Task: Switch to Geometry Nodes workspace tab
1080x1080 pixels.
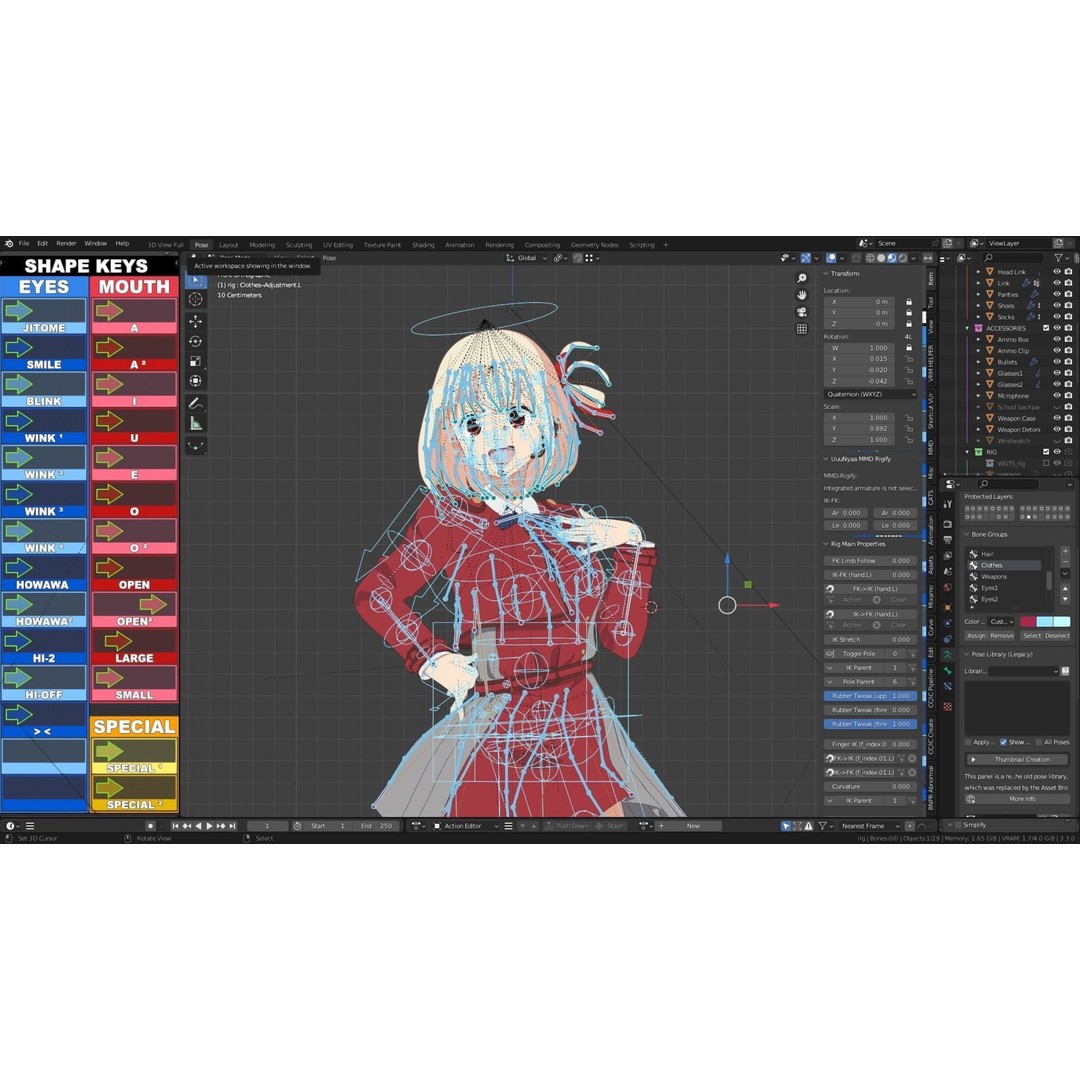Action: click(594, 245)
